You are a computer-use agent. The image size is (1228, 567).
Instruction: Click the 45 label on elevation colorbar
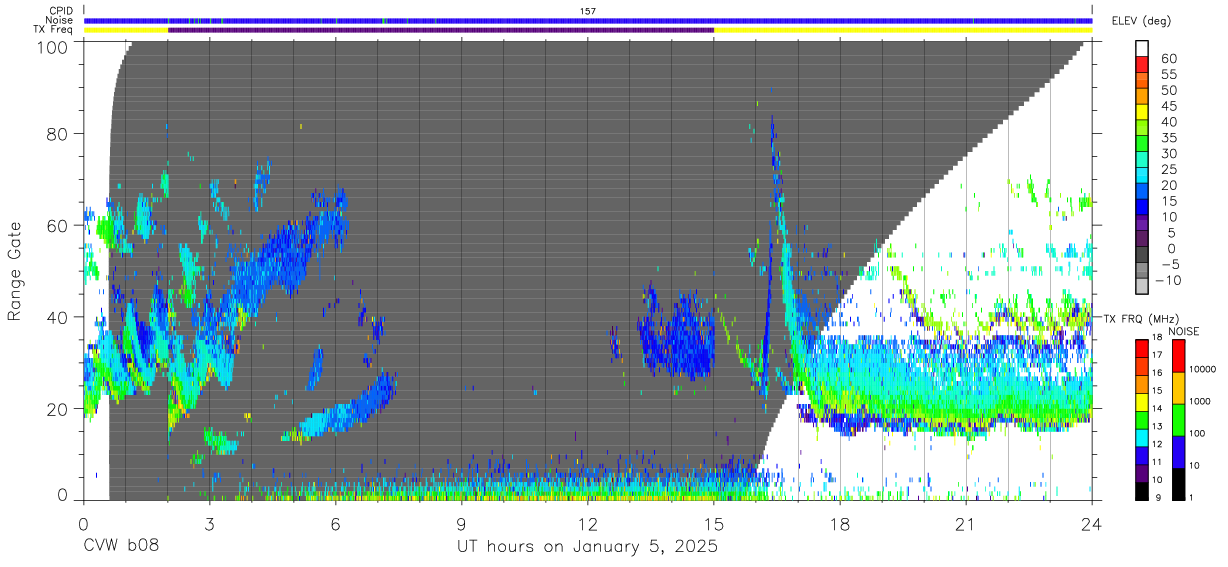[x=1168, y=106]
